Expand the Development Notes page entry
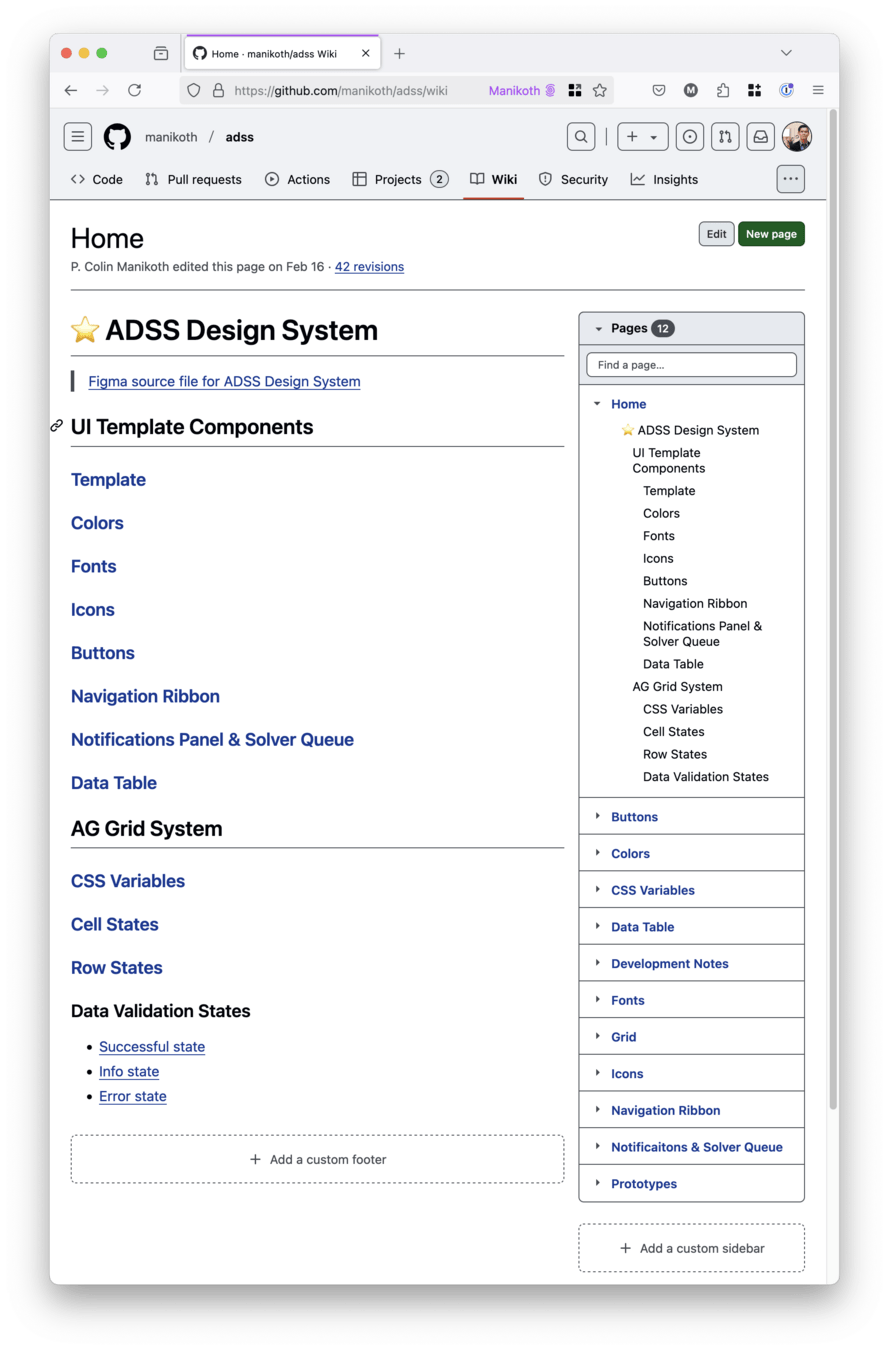This screenshot has height=1350, width=889. (x=598, y=963)
